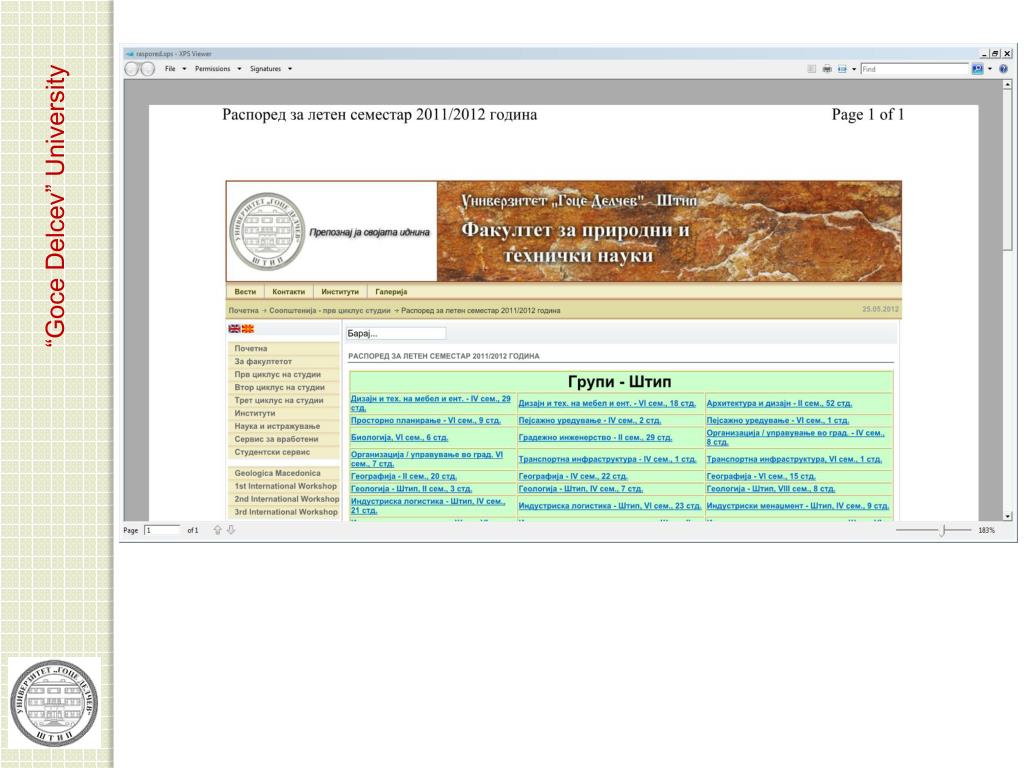Click the document outline icon in toolbar
Image resolution: width=1024 pixels, height=768 pixels.
811,69
